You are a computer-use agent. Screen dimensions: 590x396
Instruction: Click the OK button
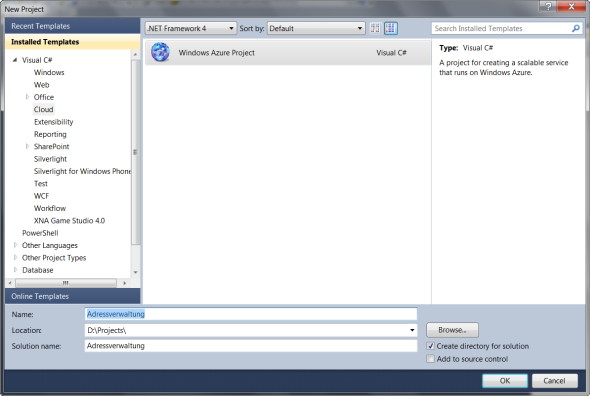click(505, 381)
